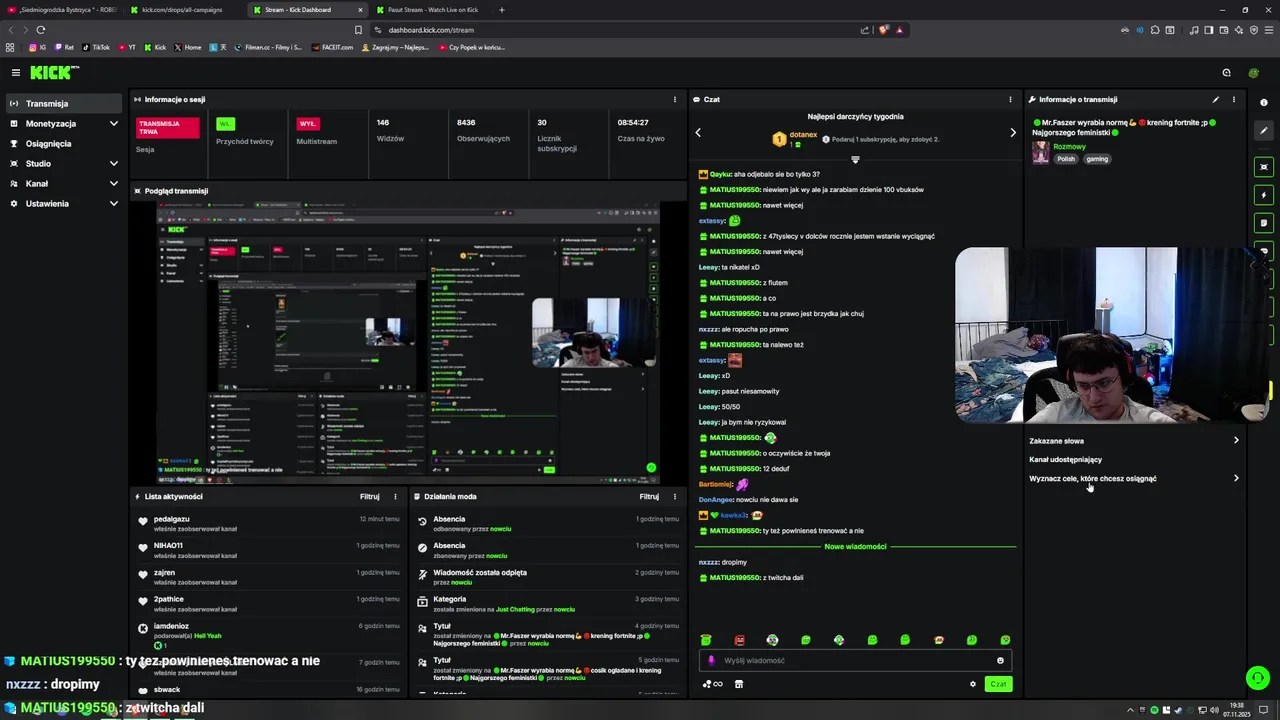Open chat settings gear next to Czat button
This screenshot has height=720, width=1280.
click(972, 684)
